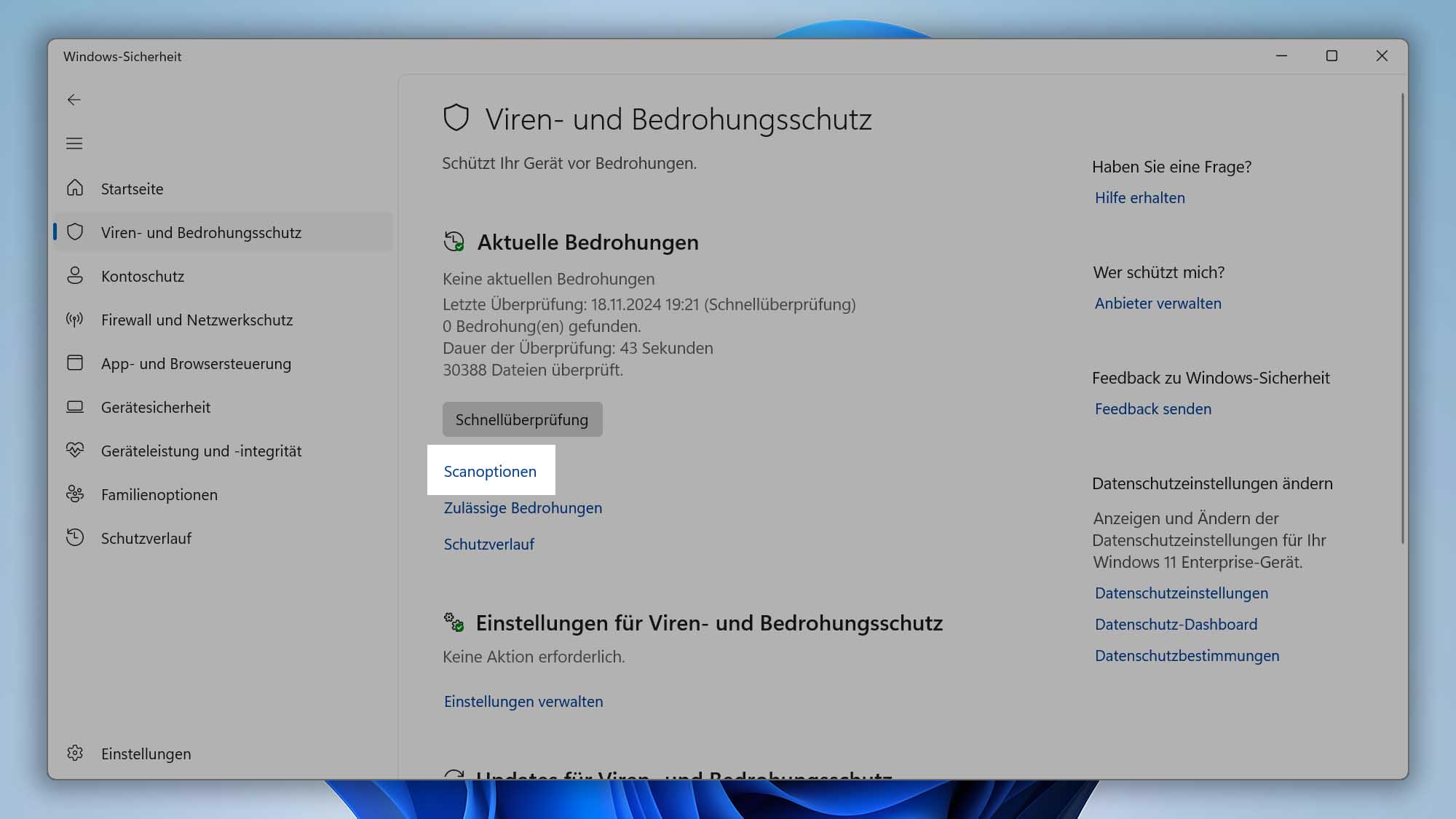Viewport: 1456px width, 819px height.
Task: Click Anbieter verwalten link
Action: click(x=1158, y=303)
